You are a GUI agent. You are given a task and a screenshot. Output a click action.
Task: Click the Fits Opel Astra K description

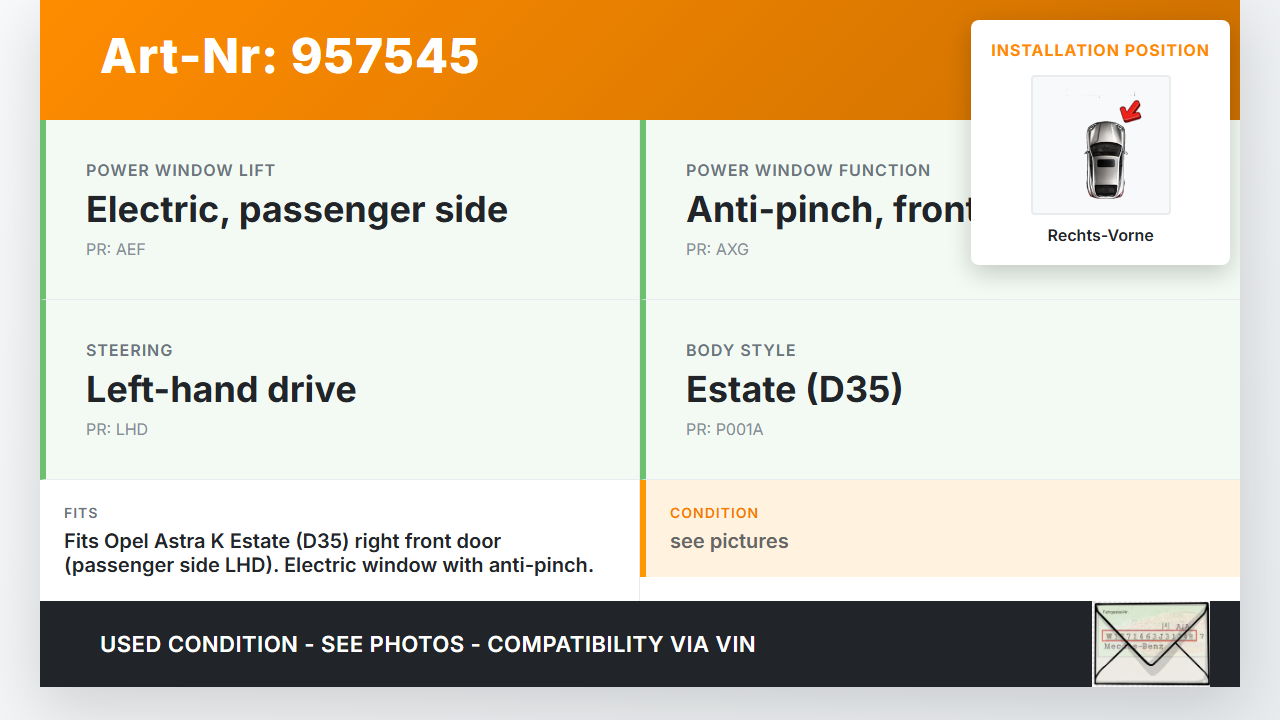click(329, 553)
